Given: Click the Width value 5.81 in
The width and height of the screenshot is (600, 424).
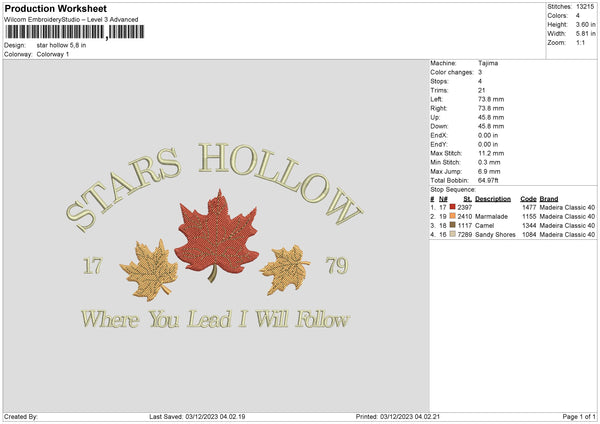Looking at the screenshot, I should [585, 34].
